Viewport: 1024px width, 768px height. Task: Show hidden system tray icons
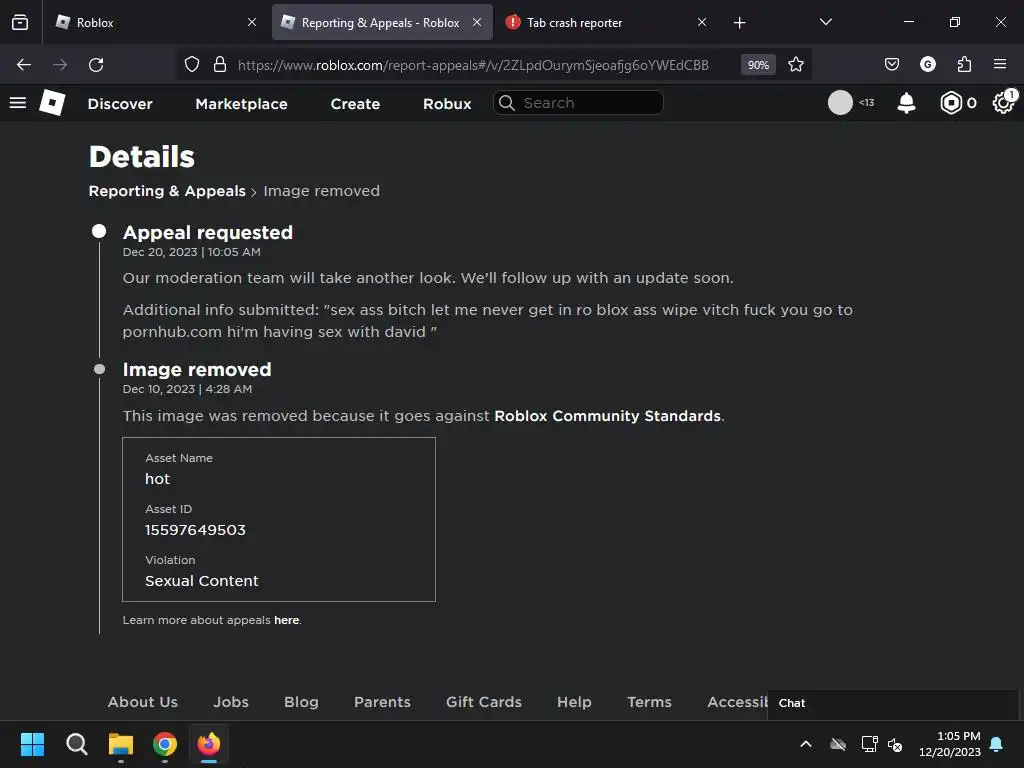[806, 744]
